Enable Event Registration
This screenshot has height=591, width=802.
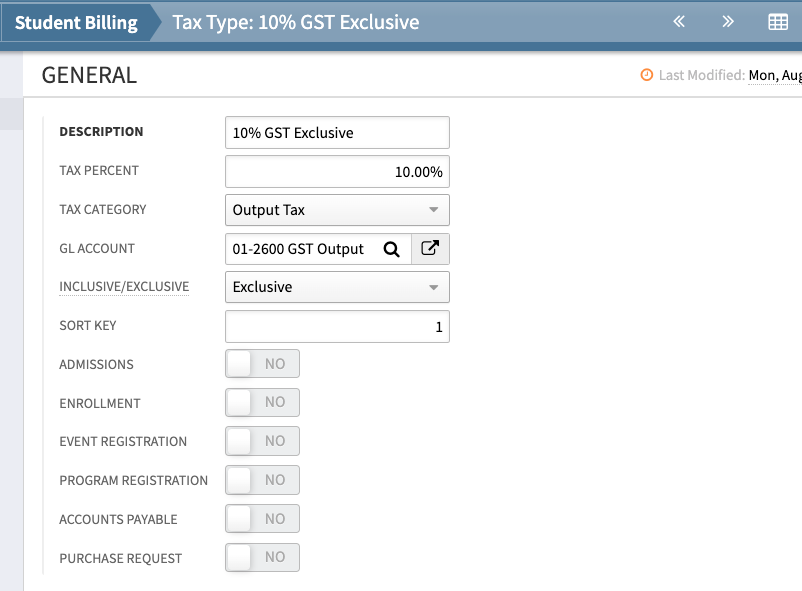click(x=261, y=441)
